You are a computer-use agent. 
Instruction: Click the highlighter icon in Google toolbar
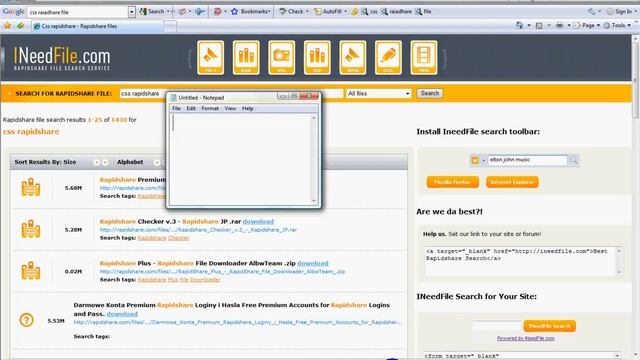pos(354,11)
